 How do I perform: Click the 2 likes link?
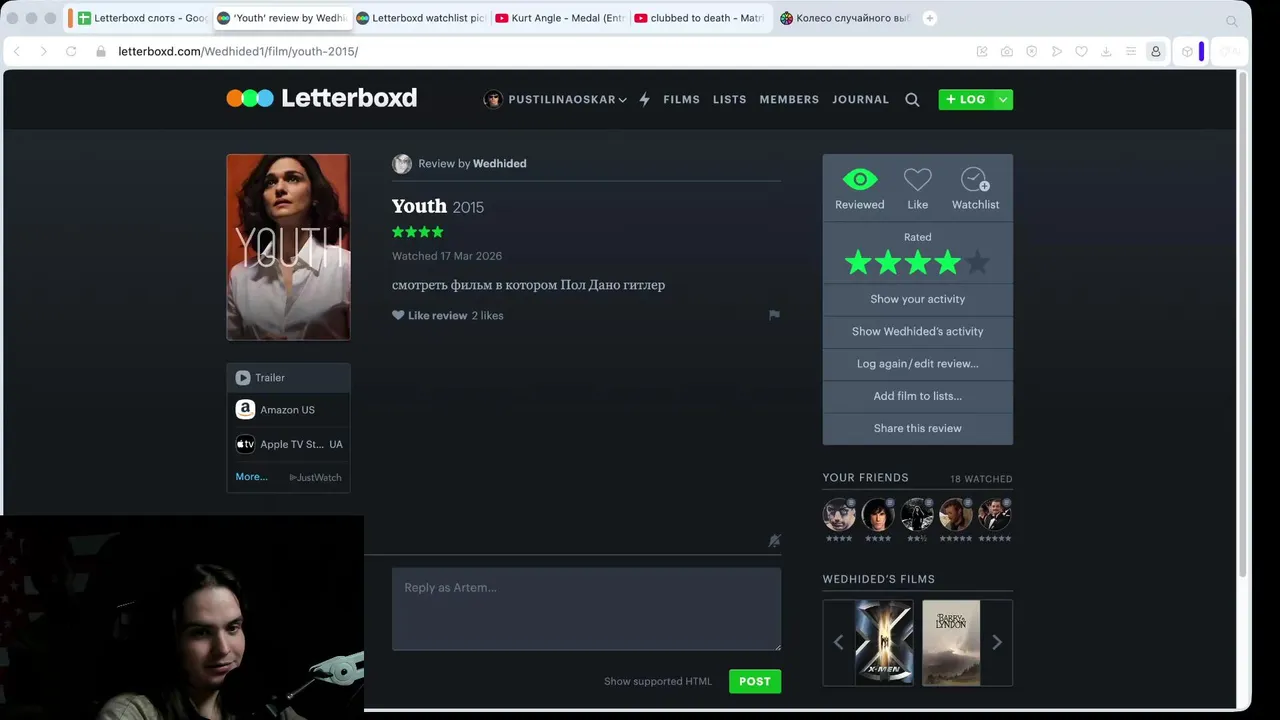[x=487, y=315]
